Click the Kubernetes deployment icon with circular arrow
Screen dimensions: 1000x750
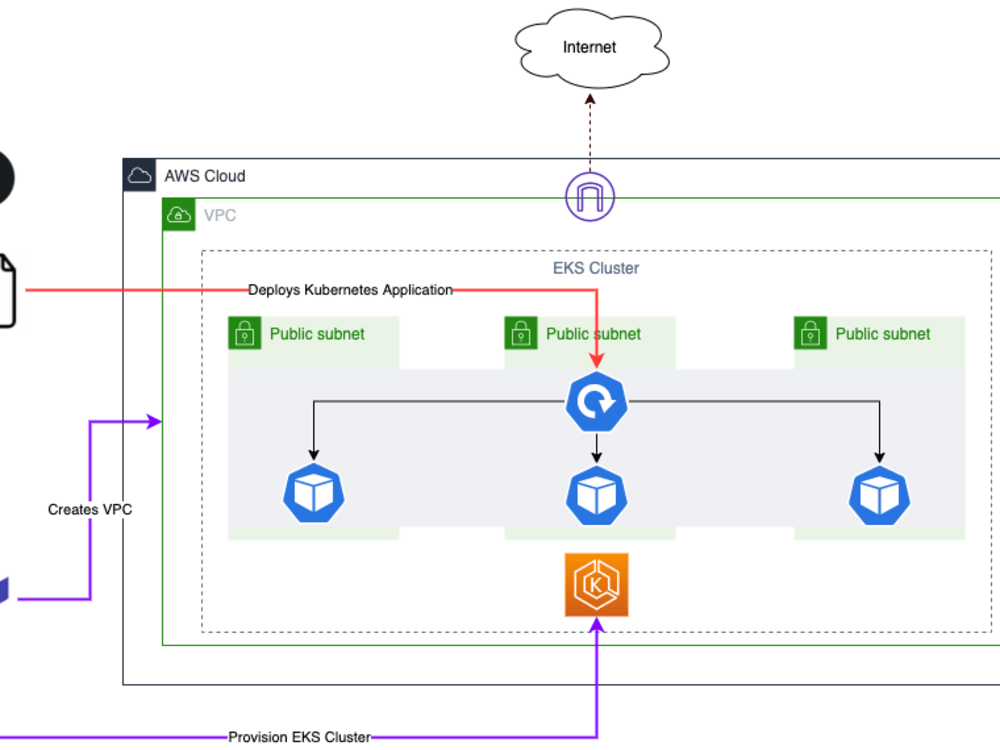click(596, 402)
